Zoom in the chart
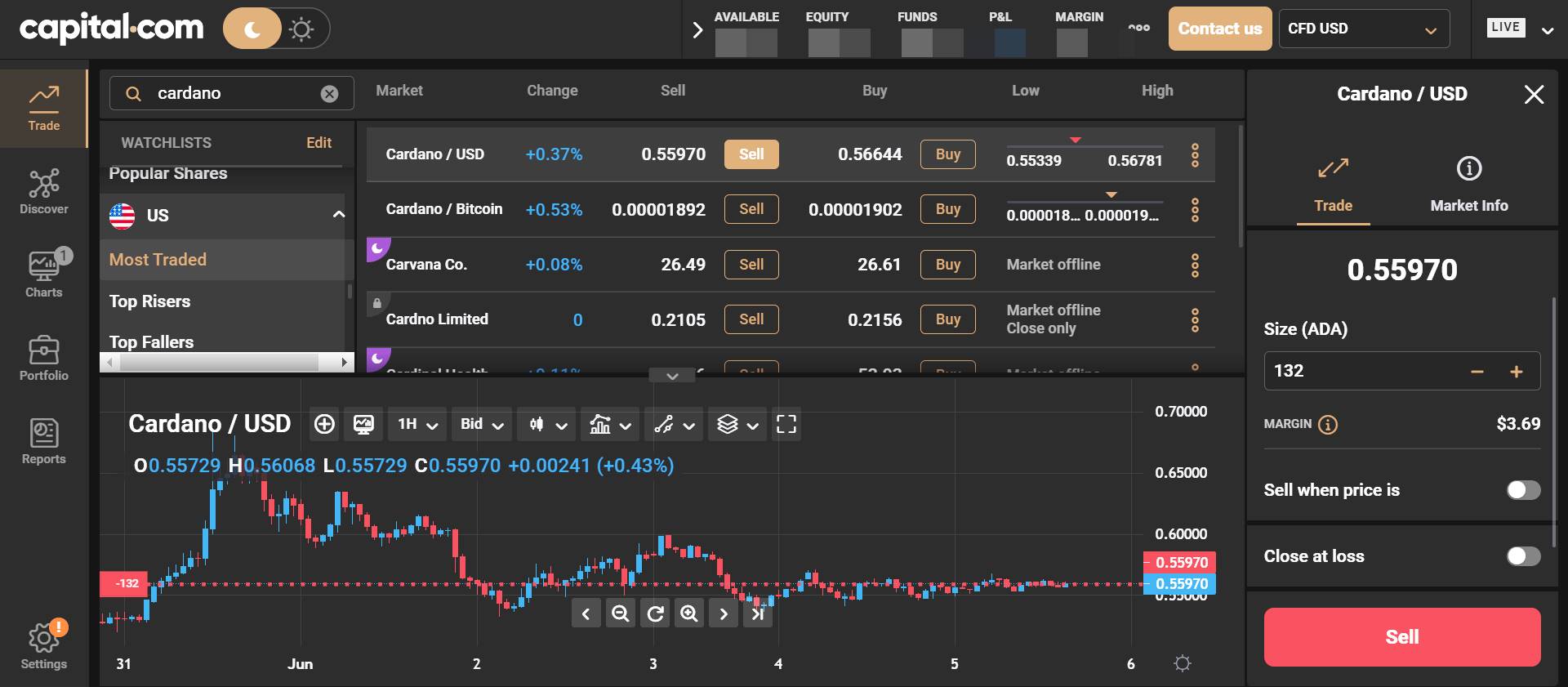 click(689, 613)
